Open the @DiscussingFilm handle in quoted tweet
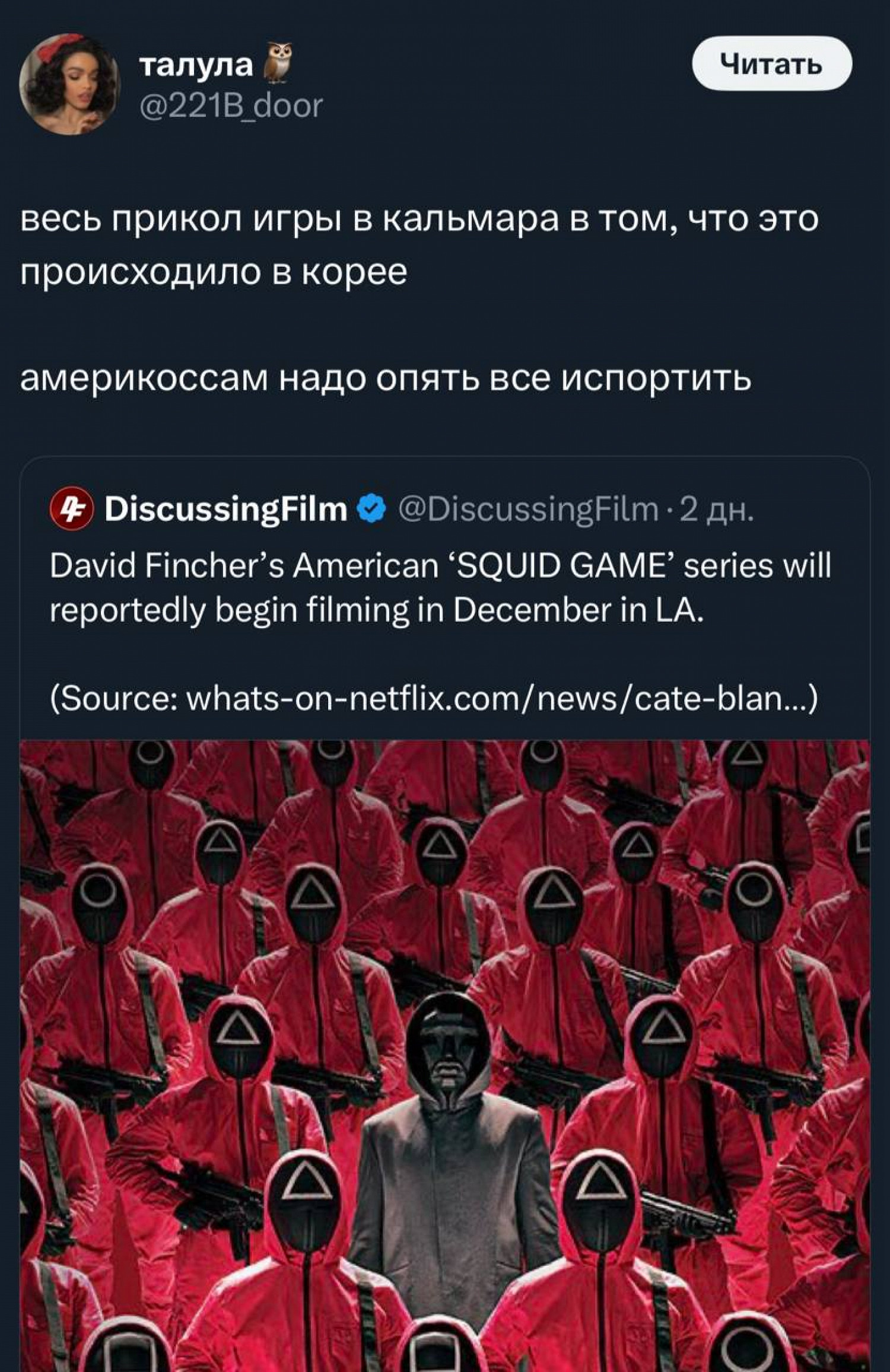This screenshot has height=1372, width=890. [x=529, y=510]
